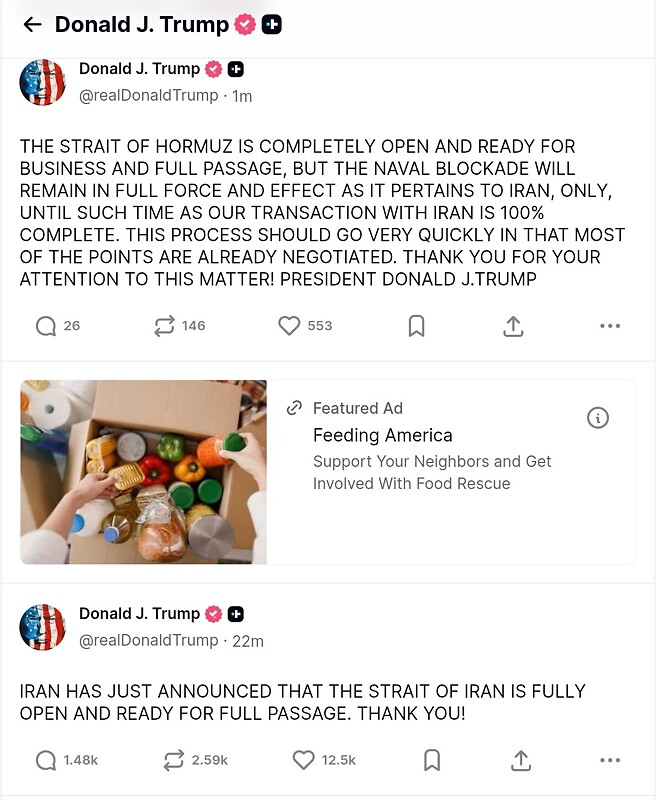Click the plus badge in the header
The height and width of the screenshot is (800, 660).
[271, 25]
